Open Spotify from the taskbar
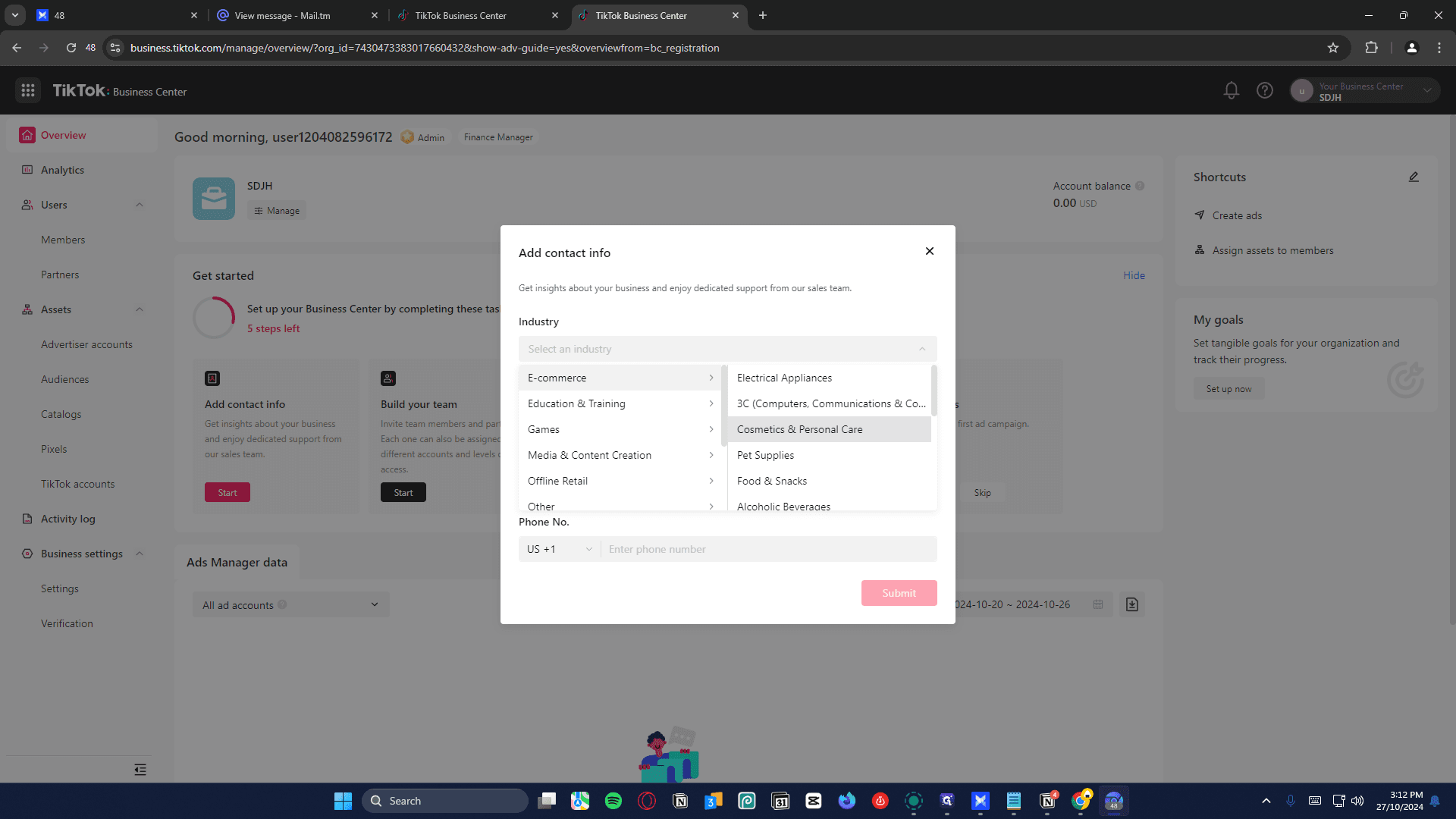The height and width of the screenshot is (819, 1456). 613,801
